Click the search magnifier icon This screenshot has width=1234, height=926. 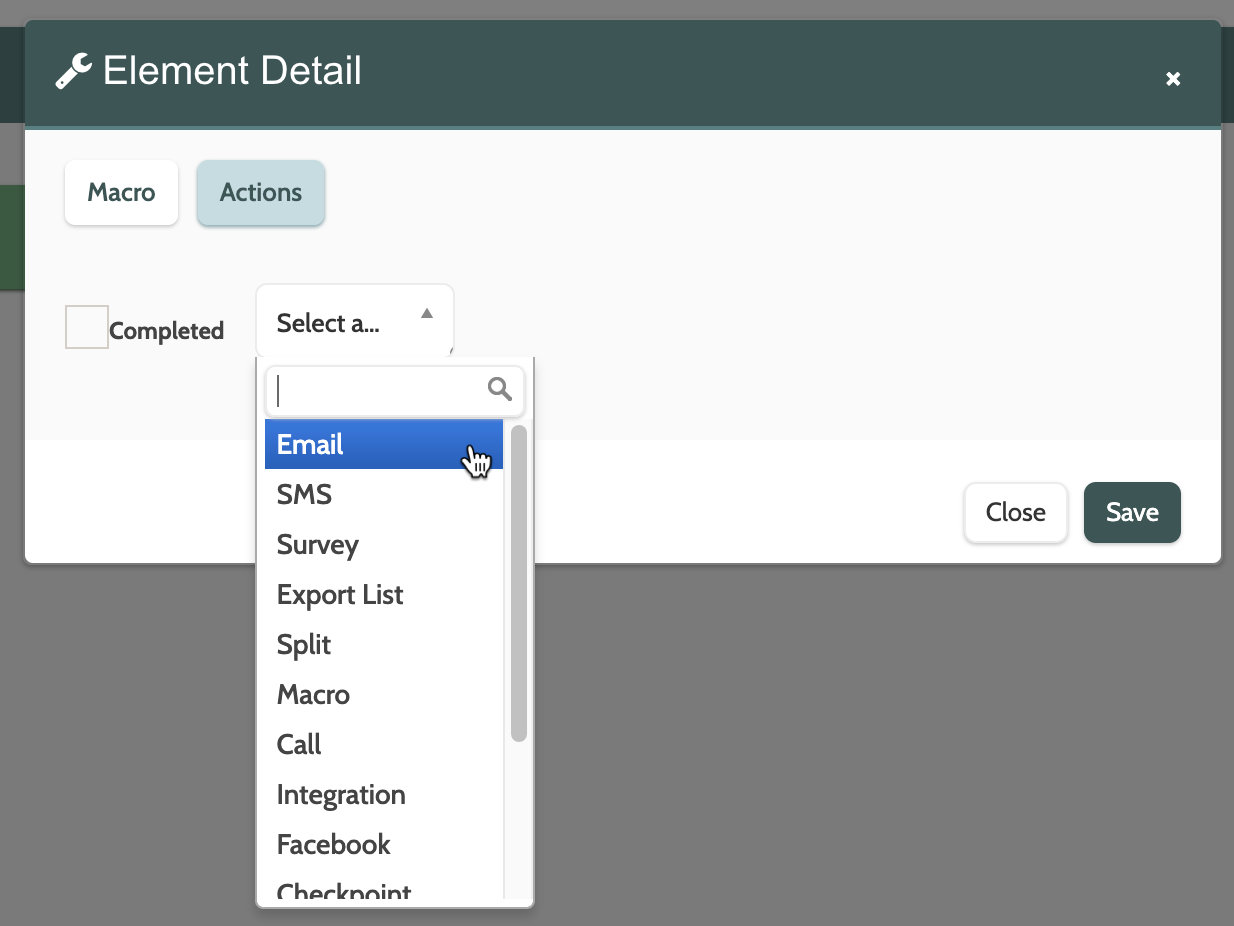(x=500, y=389)
